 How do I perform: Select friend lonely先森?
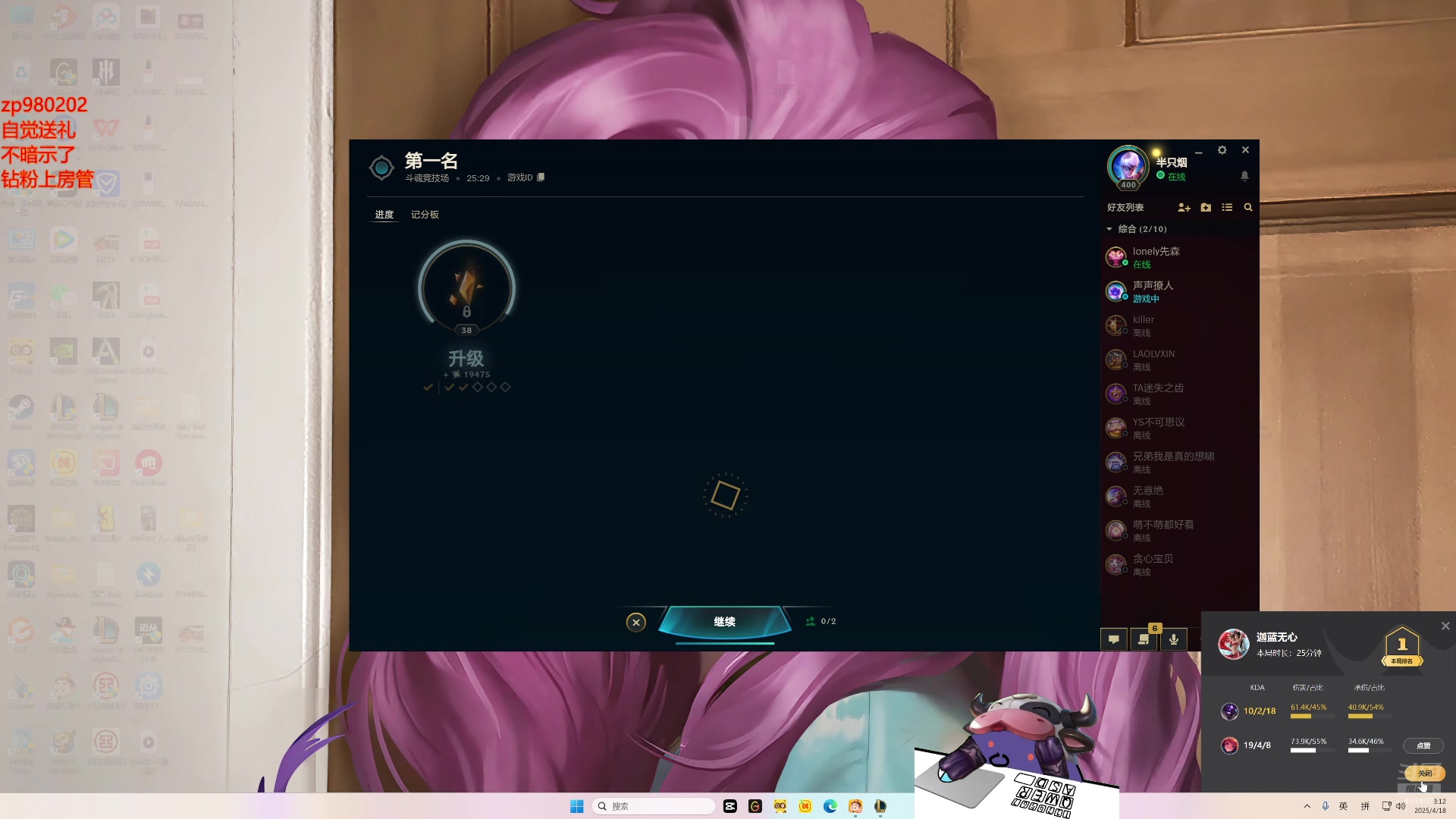click(x=1179, y=258)
